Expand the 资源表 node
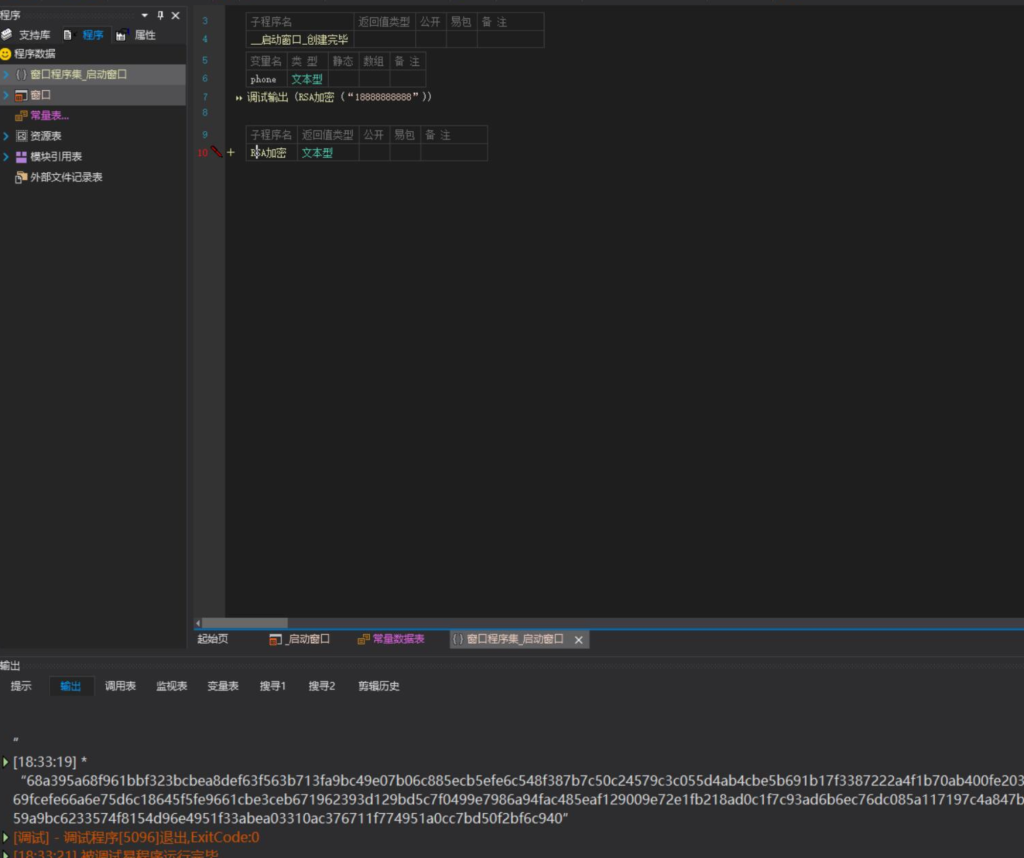Screen dimensions: 1024x858 tap(6, 136)
